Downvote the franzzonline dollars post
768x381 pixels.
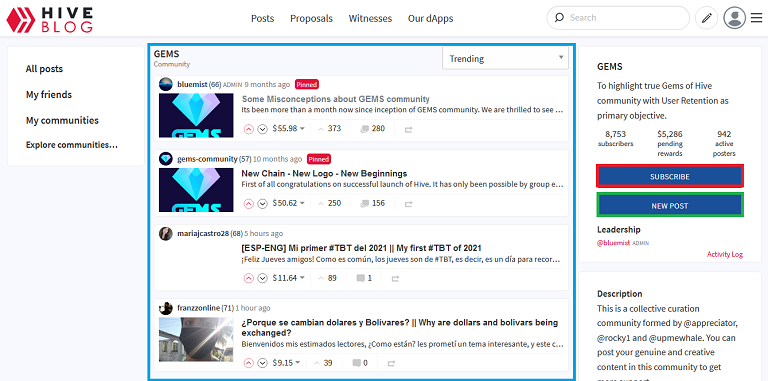(262, 363)
